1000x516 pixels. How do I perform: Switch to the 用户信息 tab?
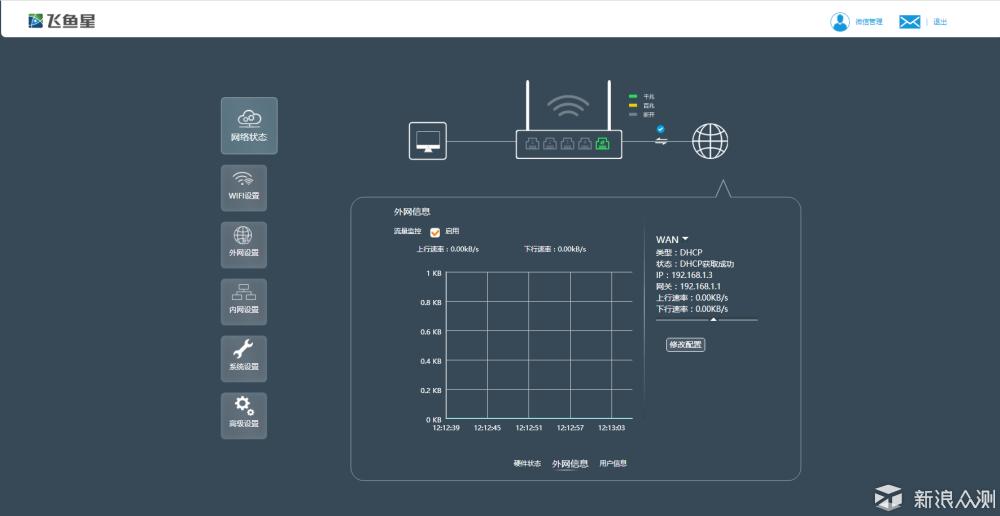[613, 464]
